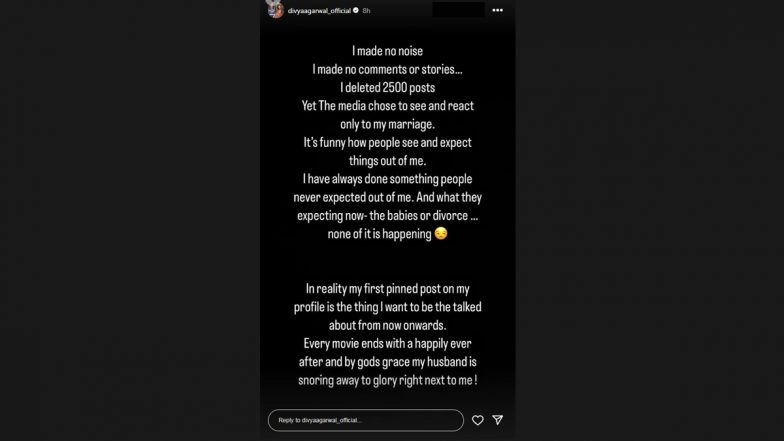
Task: Focus the Reply to divyaagarwal_official field
Action: 365,420
